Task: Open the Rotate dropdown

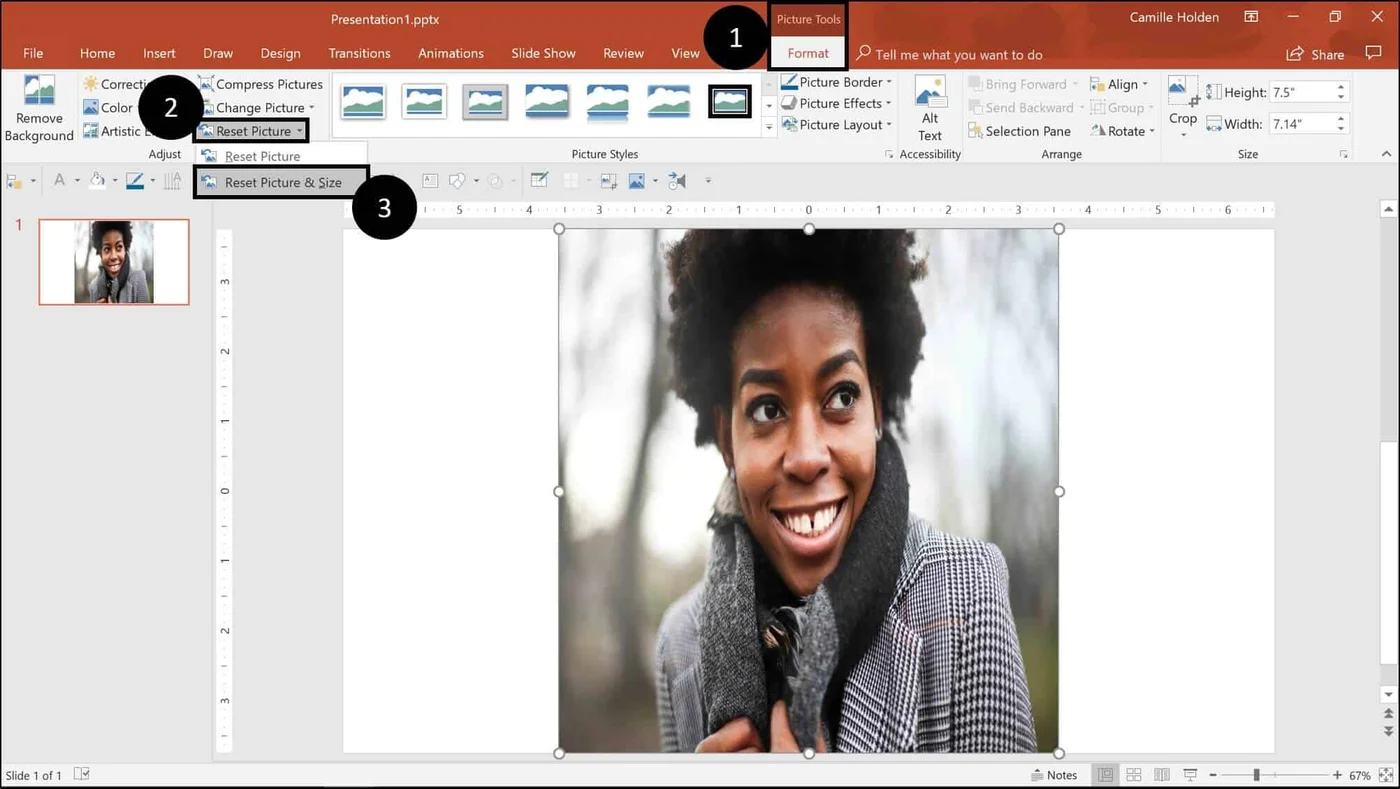Action: pos(1123,131)
